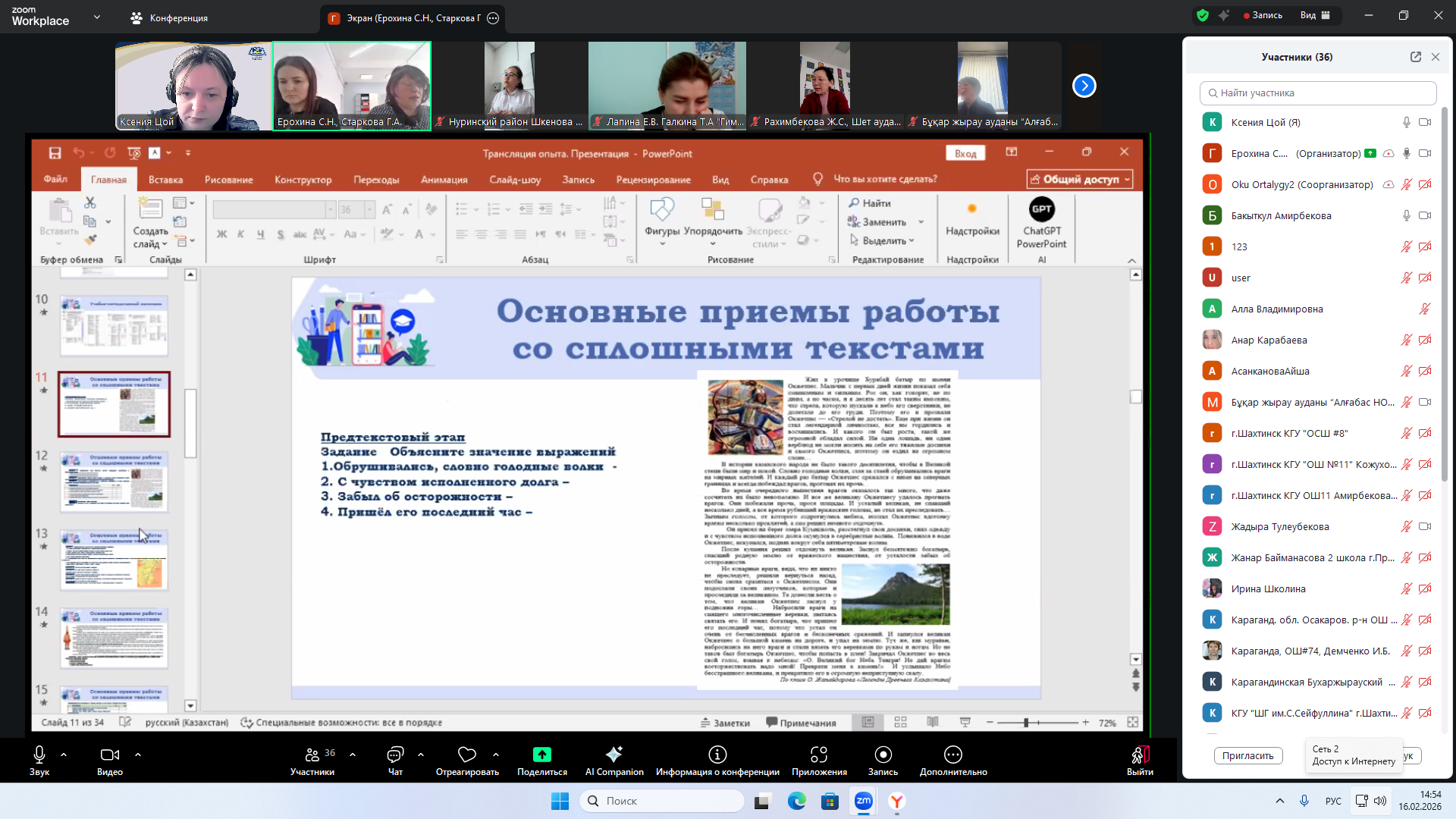The height and width of the screenshot is (819, 1456).
Task: Switch to the Конференция tab
Action: coord(170,18)
